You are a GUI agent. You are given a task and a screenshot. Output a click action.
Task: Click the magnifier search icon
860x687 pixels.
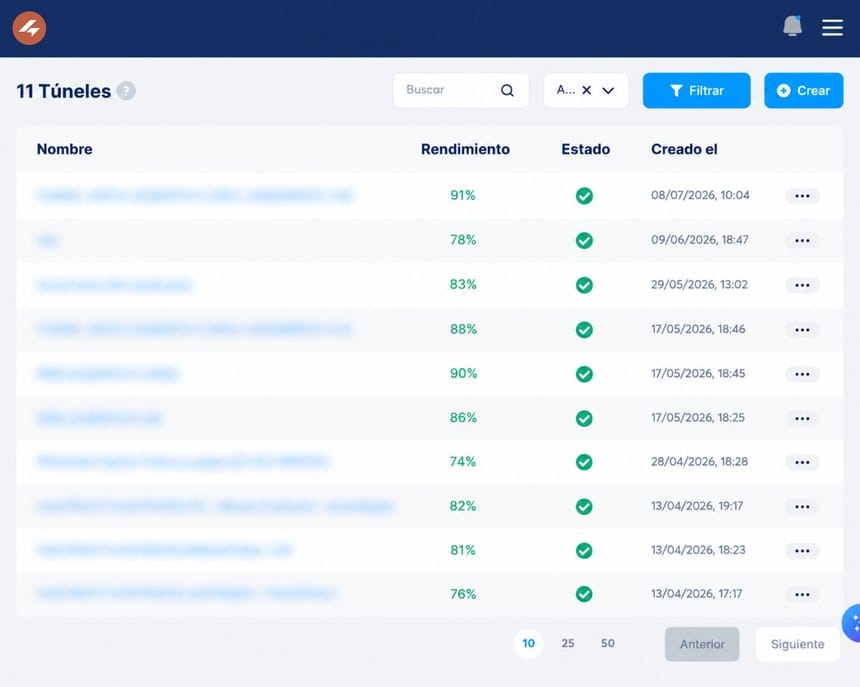pos(507,90)
